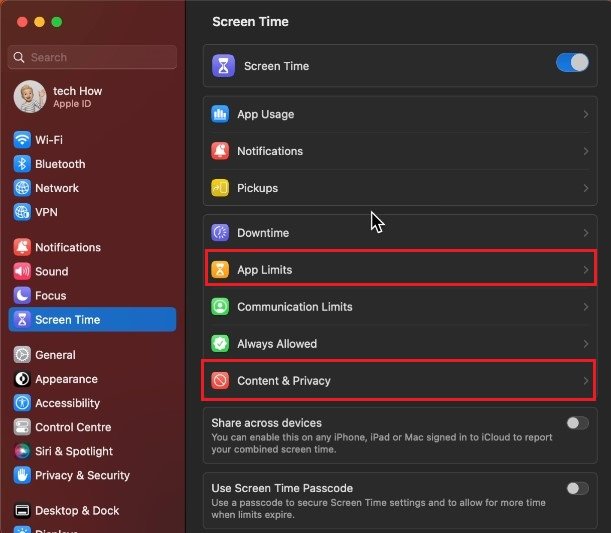611x533 pixels.
Task: Select Network label in the sidebar
Action: point(57,188)
